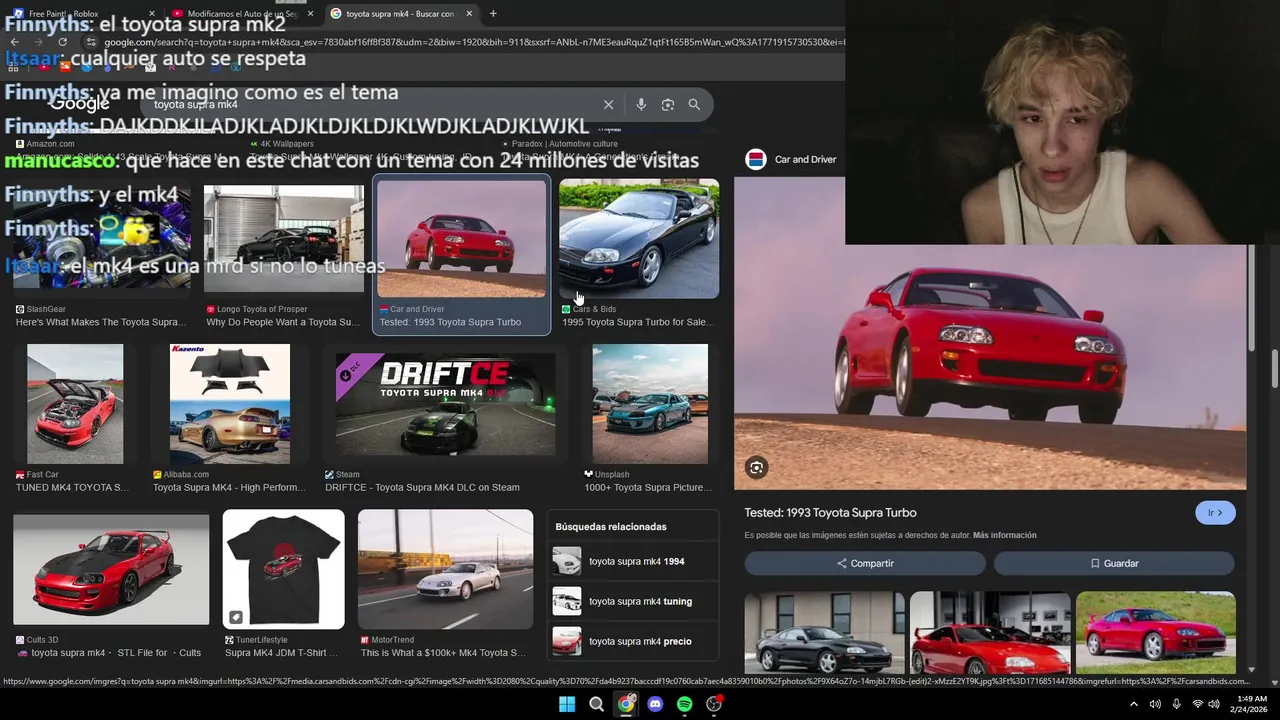The image size is (1280, 720).
Task: Select related search toyota supra mk4 tuning
Action: pos(634,602)
